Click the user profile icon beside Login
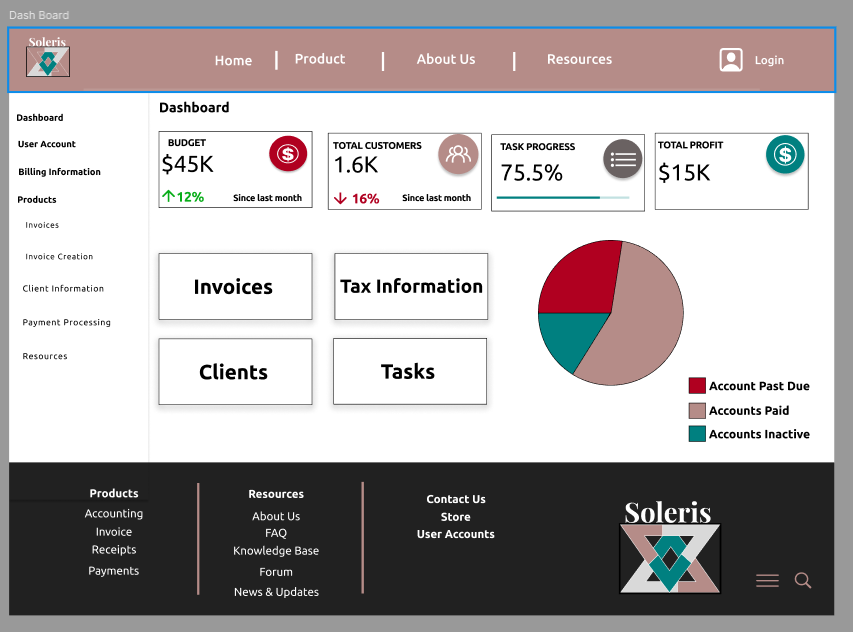853x632 pixels. (x=731, y=60)
